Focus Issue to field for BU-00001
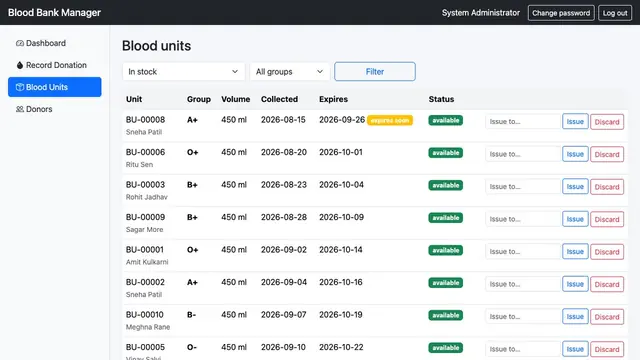The image size is (640, 360). [x=523, y=251]
